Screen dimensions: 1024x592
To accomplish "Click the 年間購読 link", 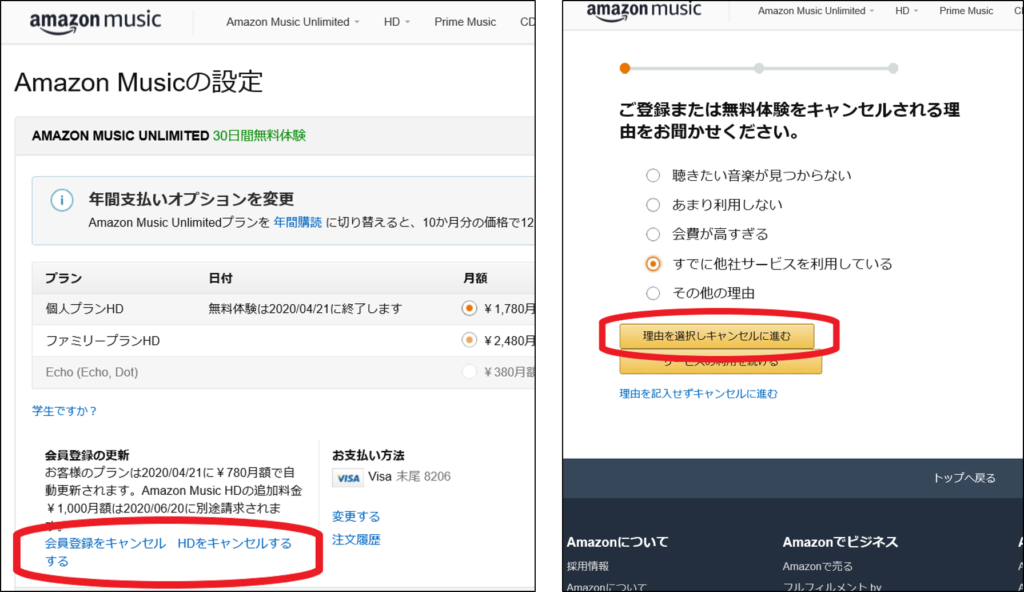I will click(298, 222).
